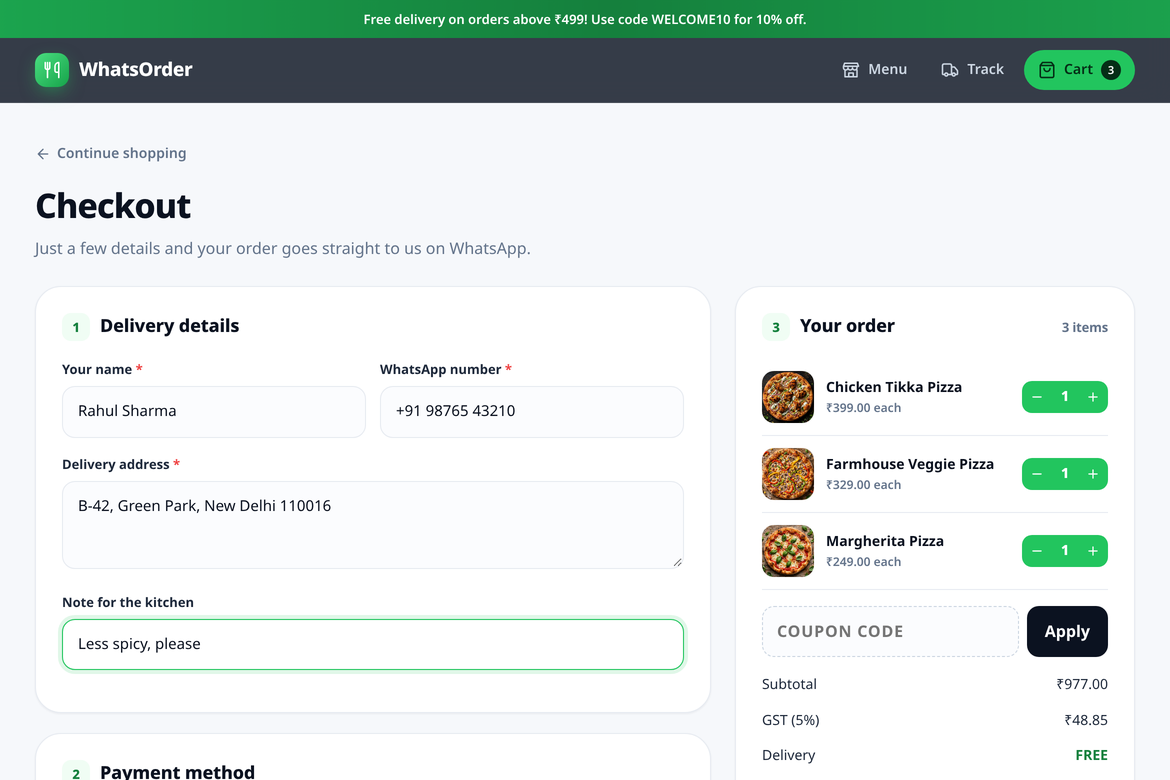Click the WhatsOrder brand name

coord(136,69)
